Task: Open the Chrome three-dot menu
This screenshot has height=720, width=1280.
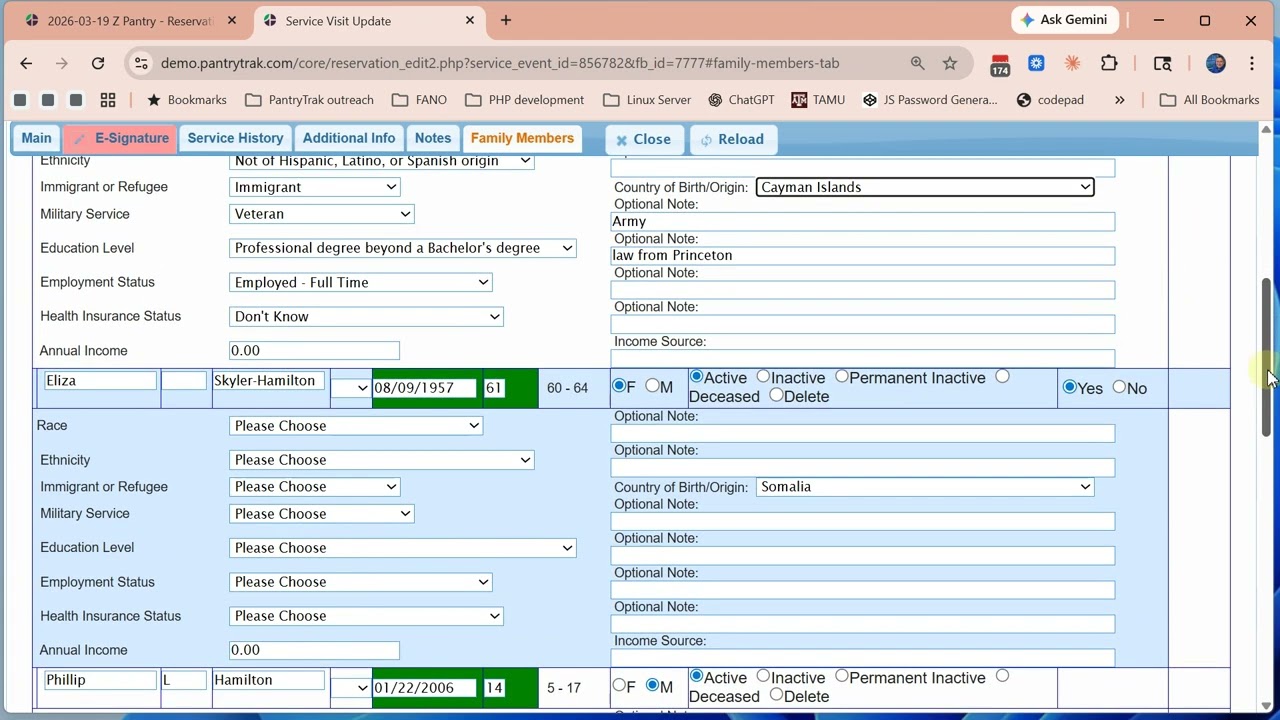Action: click(x=1252, y=63)
